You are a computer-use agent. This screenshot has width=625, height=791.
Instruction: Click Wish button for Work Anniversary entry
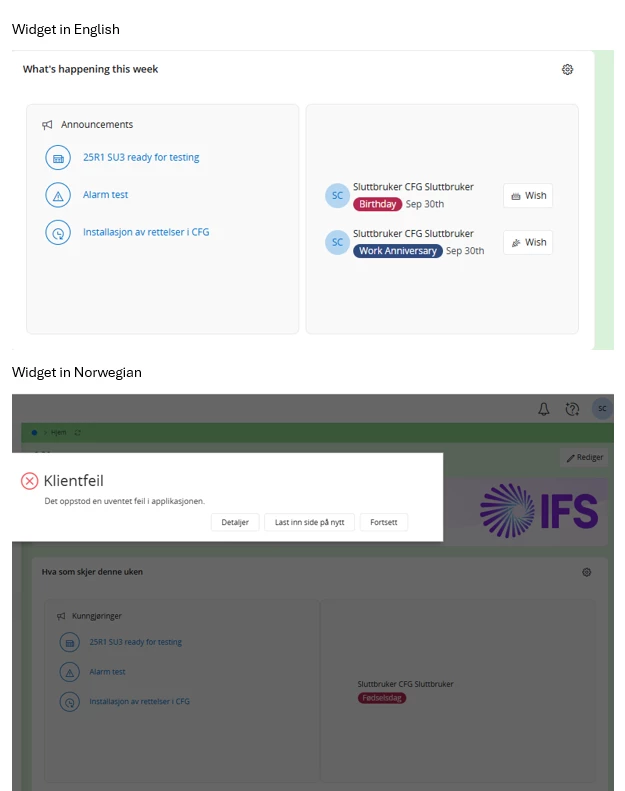528,242
